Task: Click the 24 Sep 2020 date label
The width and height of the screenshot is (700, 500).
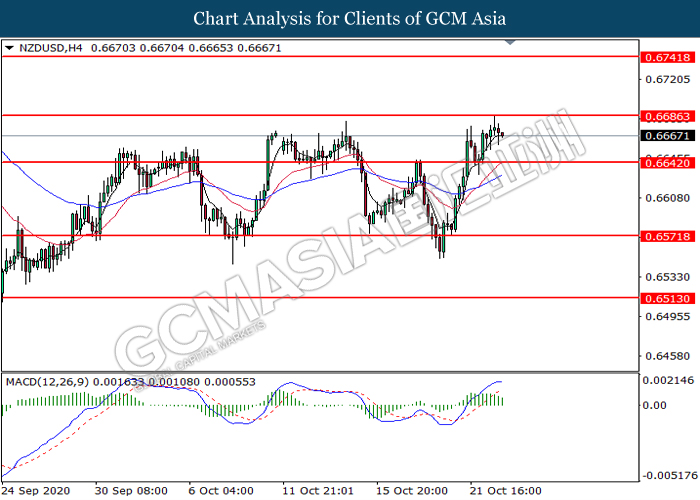Action: [36, 491]
